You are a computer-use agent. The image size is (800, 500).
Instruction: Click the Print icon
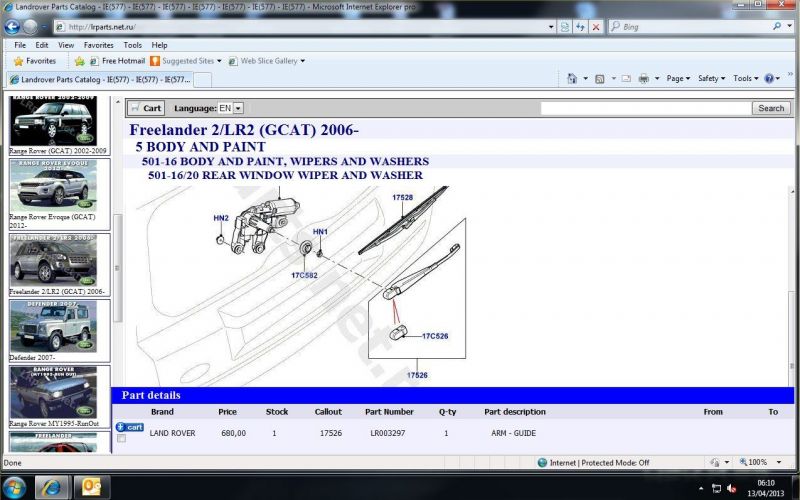644,79
